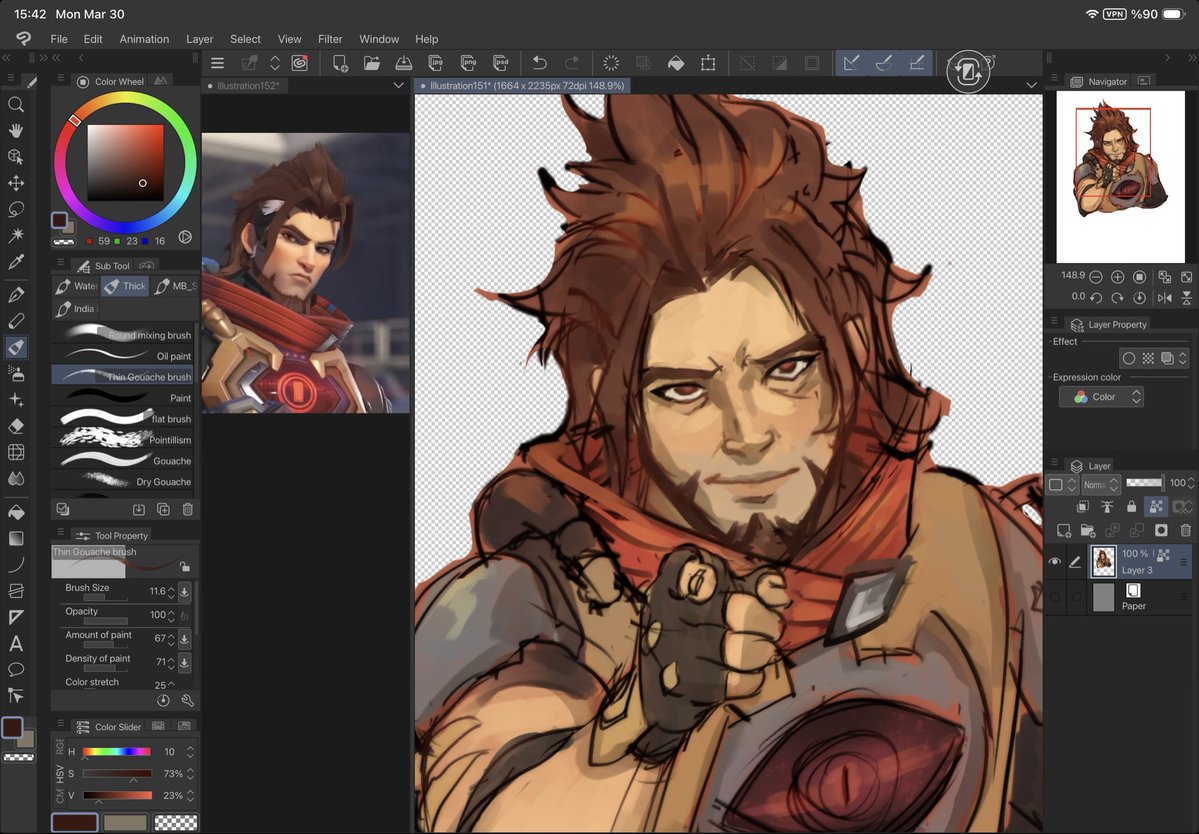Select the Eraser tool
Viewport: 1199px width, 834px height.
[16, 426]
